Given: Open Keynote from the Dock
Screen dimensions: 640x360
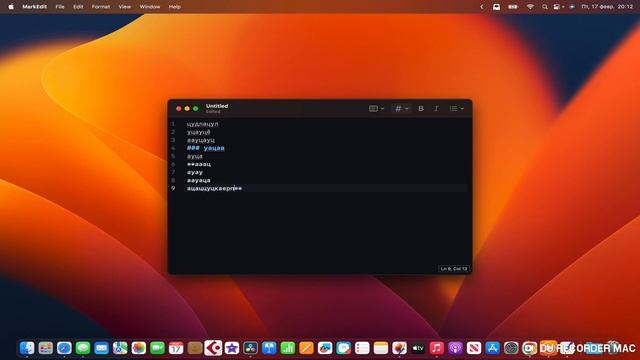Looking at the screenshot, I should pyautogui.click(x=269, y=348).
